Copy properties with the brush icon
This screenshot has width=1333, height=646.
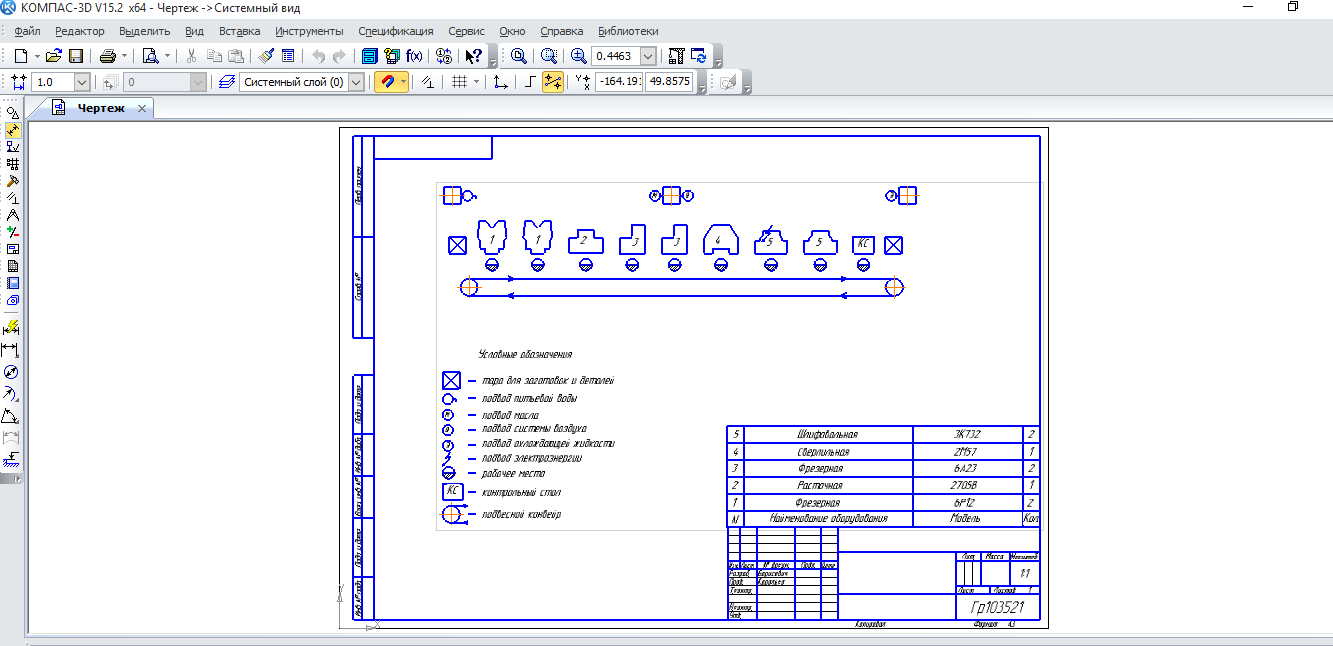coord(266,56)
